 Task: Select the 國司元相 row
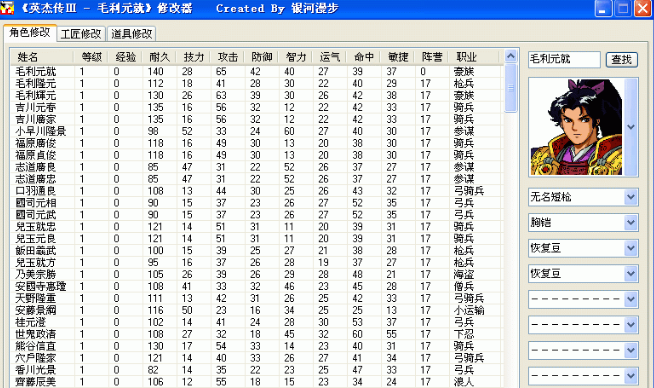(x=256, y=203)
